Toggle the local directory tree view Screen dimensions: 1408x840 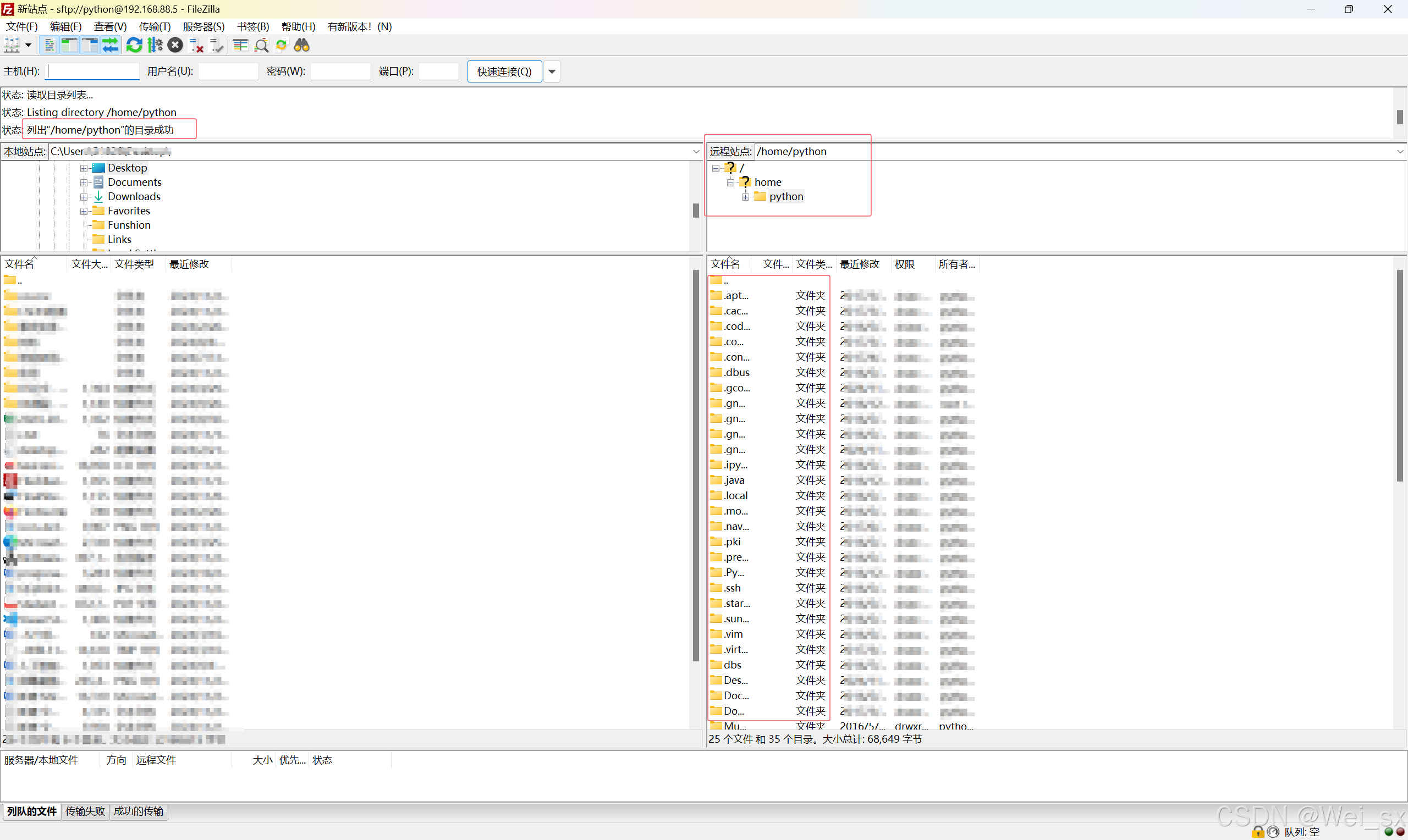69,45
